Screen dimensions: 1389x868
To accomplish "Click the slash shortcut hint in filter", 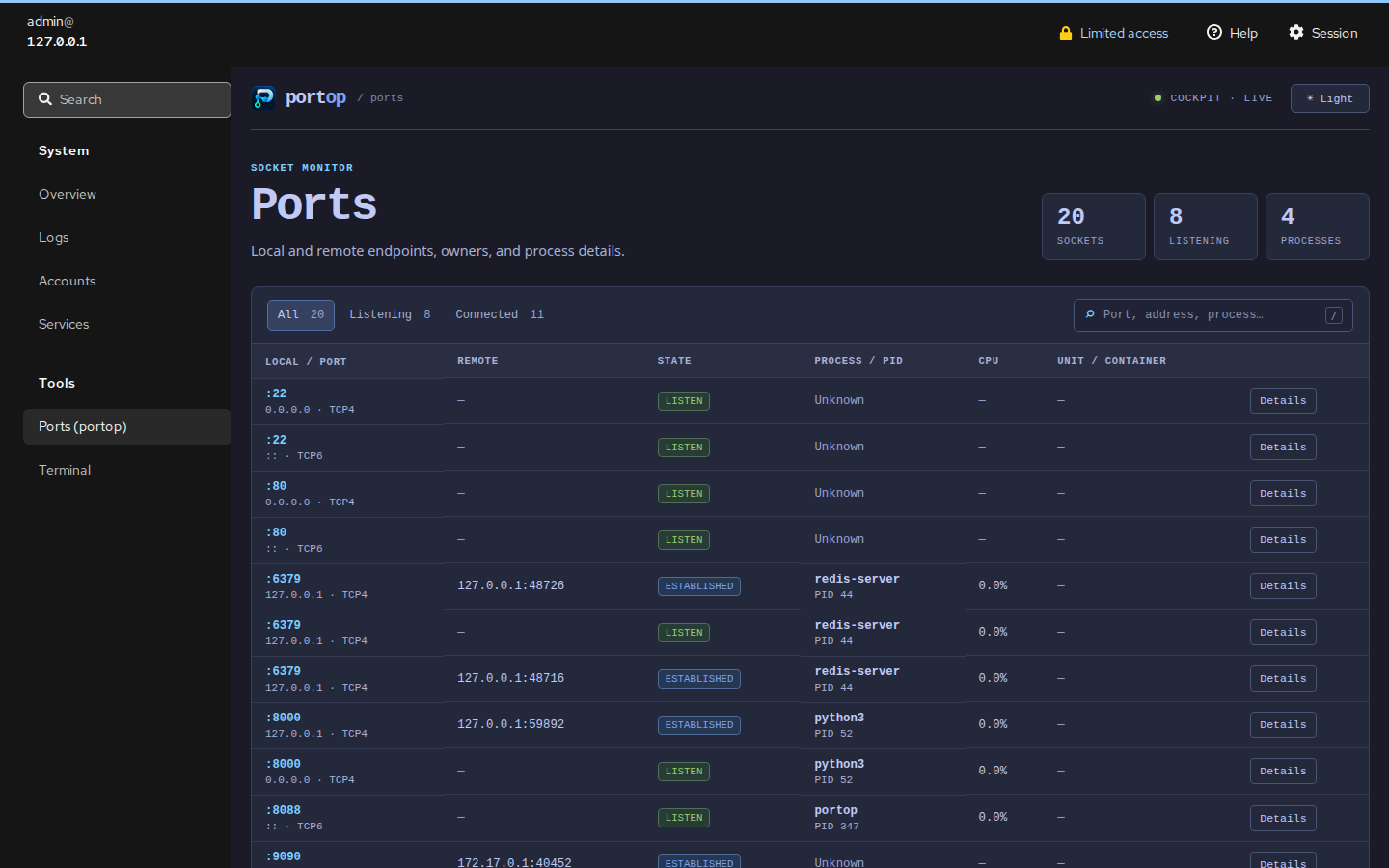I will (x=1334, y=315).
